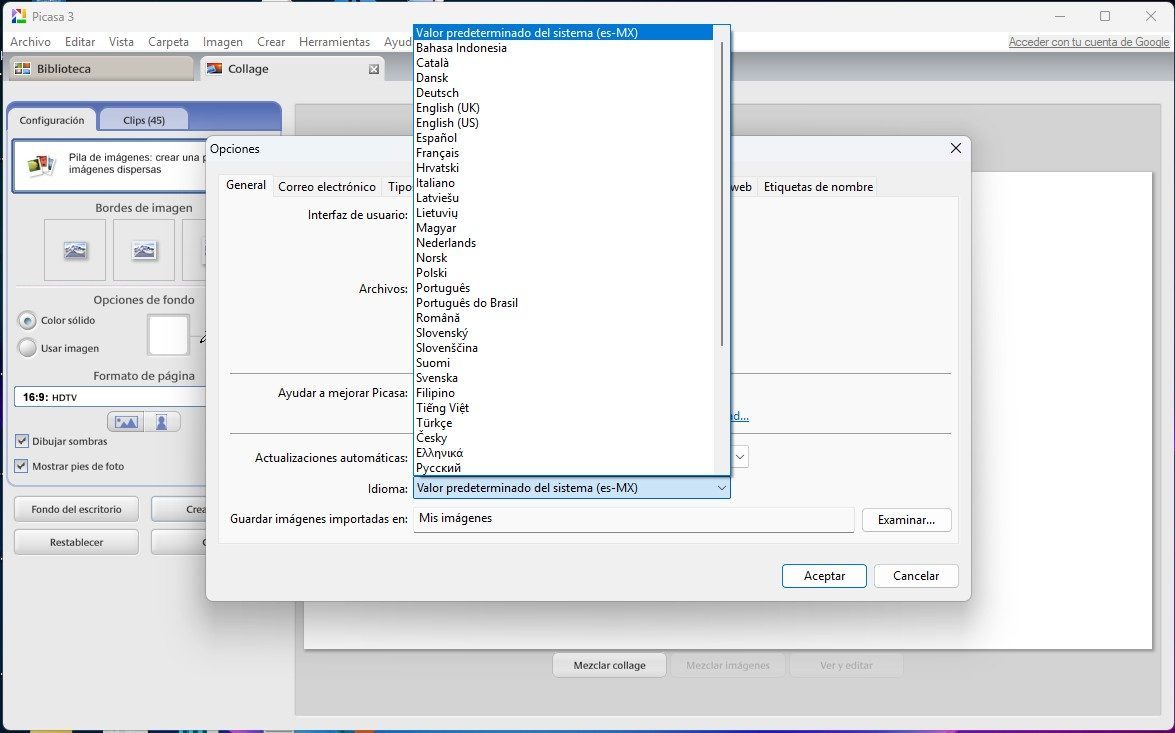Choose English (UK) language option
This screenshot has width=1175, height=733.
[x=564, y=108]
